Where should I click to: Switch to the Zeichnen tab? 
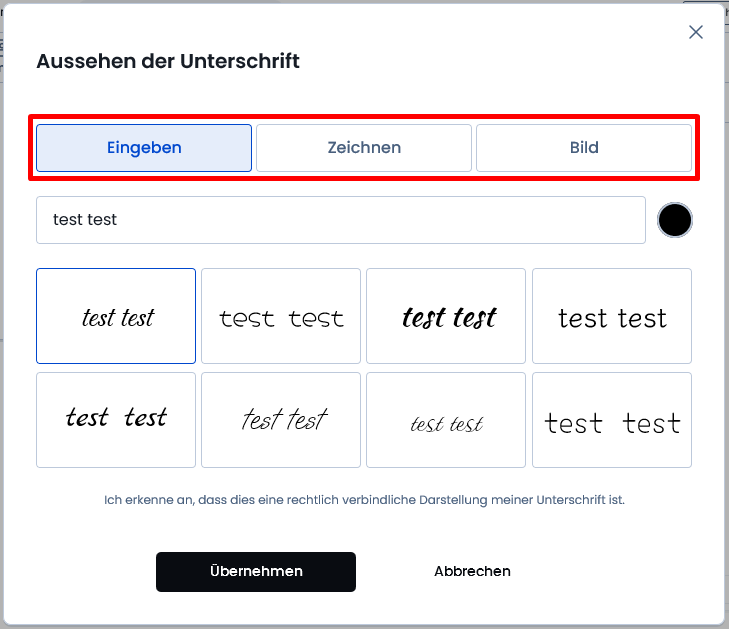[x=364, y=148]
